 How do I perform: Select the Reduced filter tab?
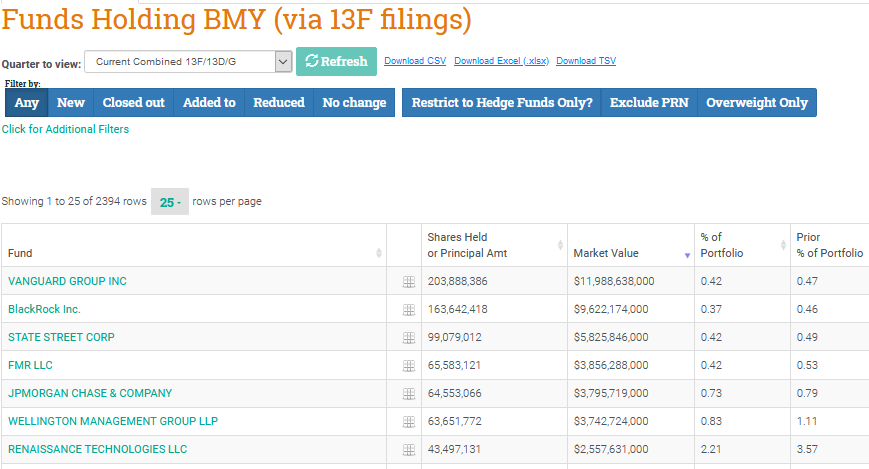[x=279, y=103]
